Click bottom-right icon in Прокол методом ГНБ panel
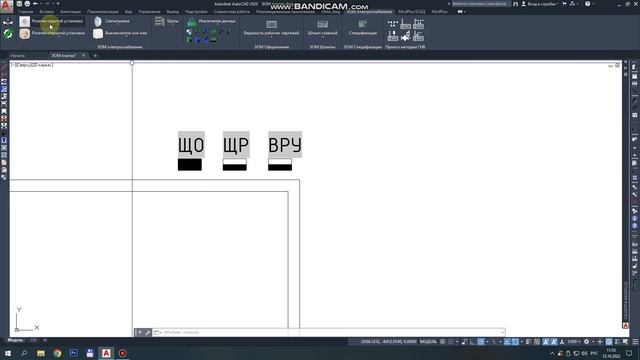The height and width of the screenshot is (360, 640). (x=418, y=36)
